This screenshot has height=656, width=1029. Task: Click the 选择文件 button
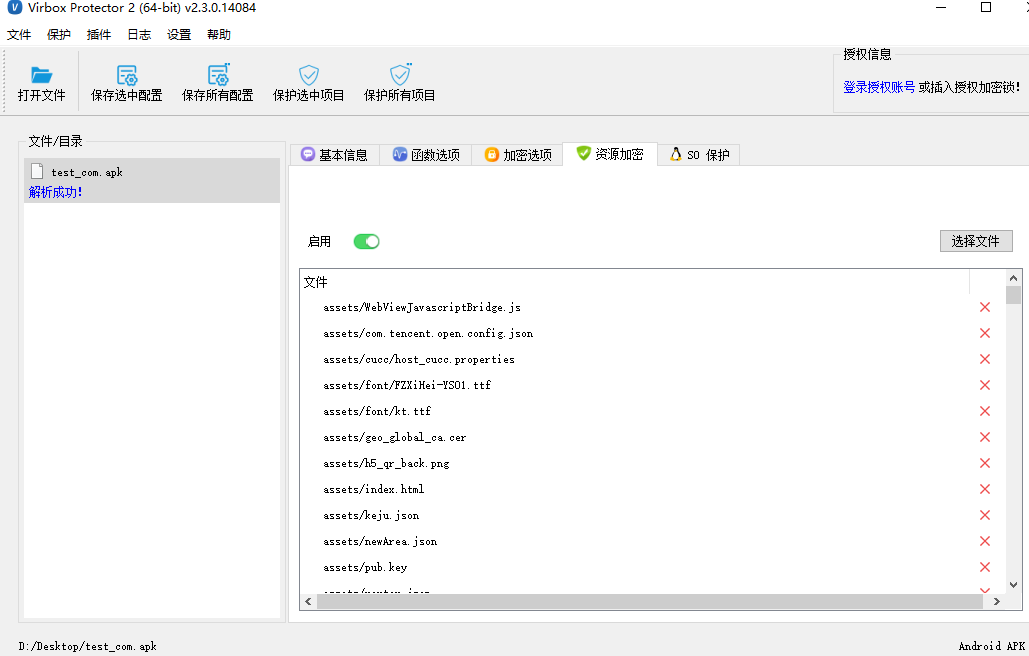[975, 241]
